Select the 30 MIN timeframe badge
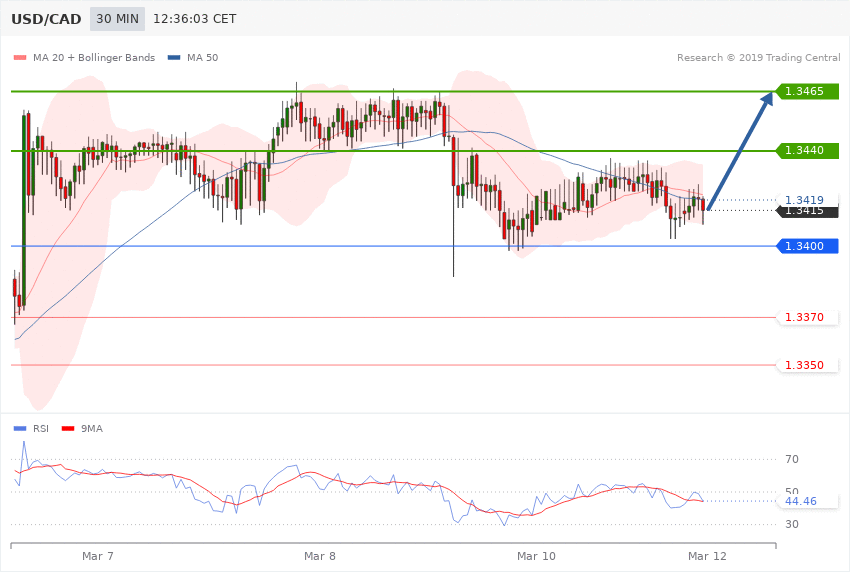The width and height of the screenshot is (850, 576). 117,19
